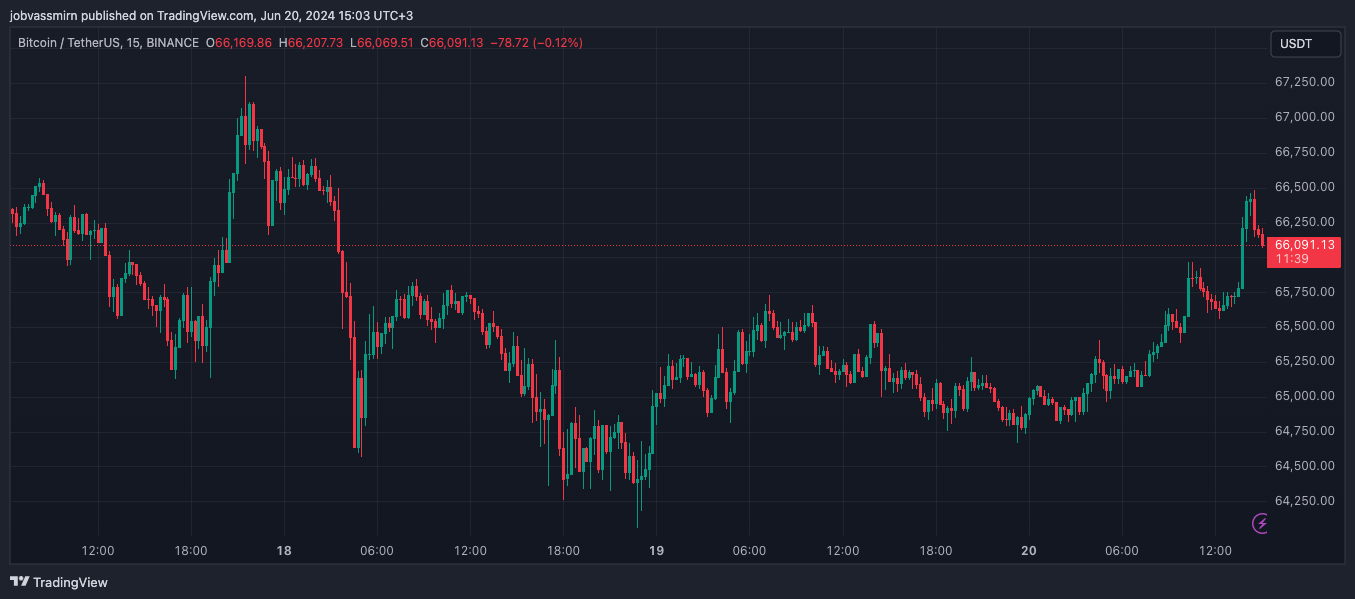Click the BINANCE exchange label

(172, 43)
